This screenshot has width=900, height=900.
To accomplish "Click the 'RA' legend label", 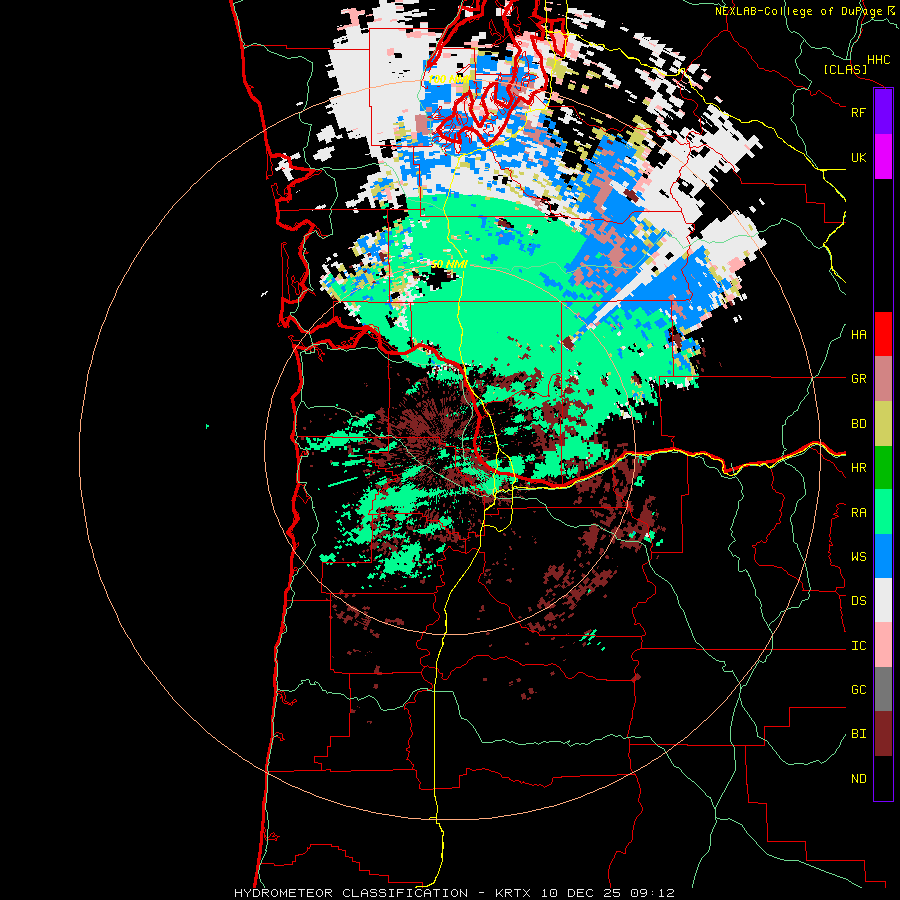I will click(x=859, y=513).
